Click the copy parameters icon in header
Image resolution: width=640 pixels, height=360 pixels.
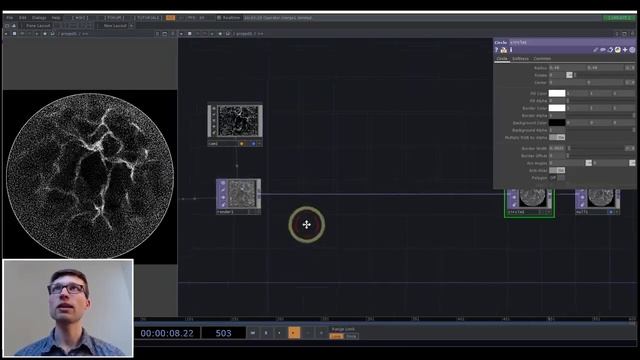(x=610, y=50)
